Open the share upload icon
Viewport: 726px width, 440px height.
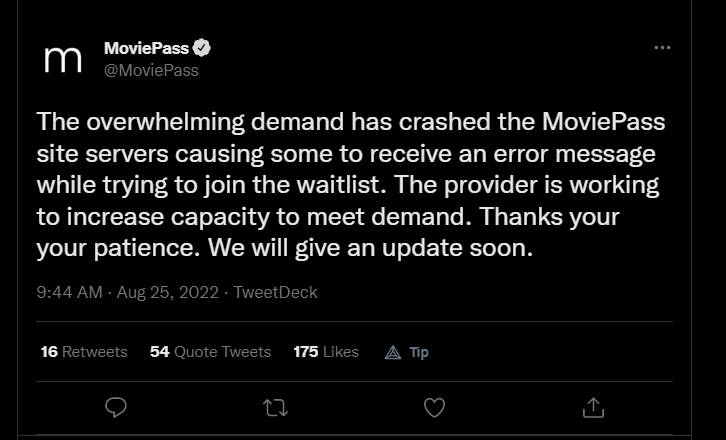point(593,408)
